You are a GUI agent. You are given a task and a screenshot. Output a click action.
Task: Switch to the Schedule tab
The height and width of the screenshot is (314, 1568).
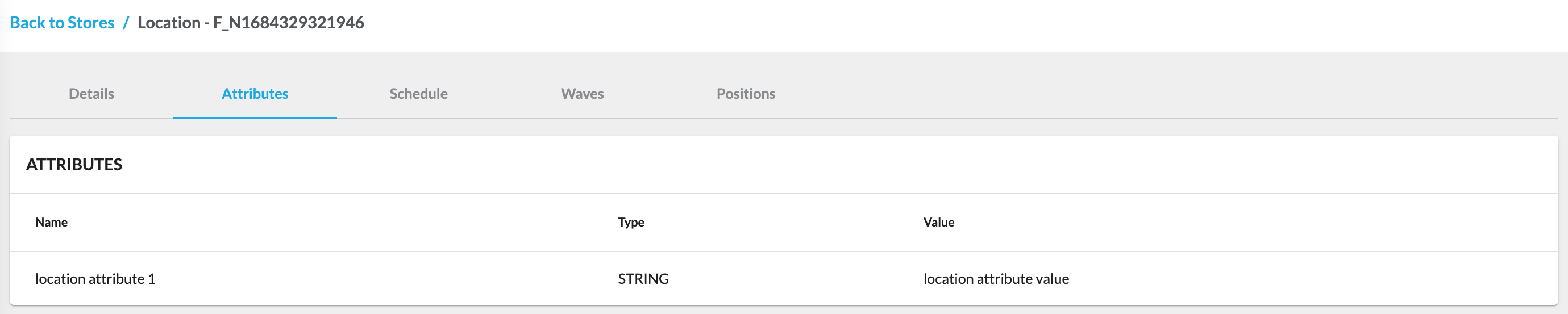tap(418, 94)
